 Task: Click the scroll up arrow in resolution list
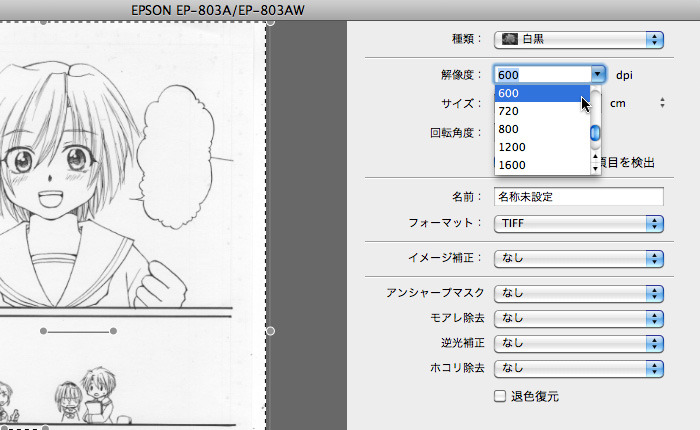tap(596, 156)
